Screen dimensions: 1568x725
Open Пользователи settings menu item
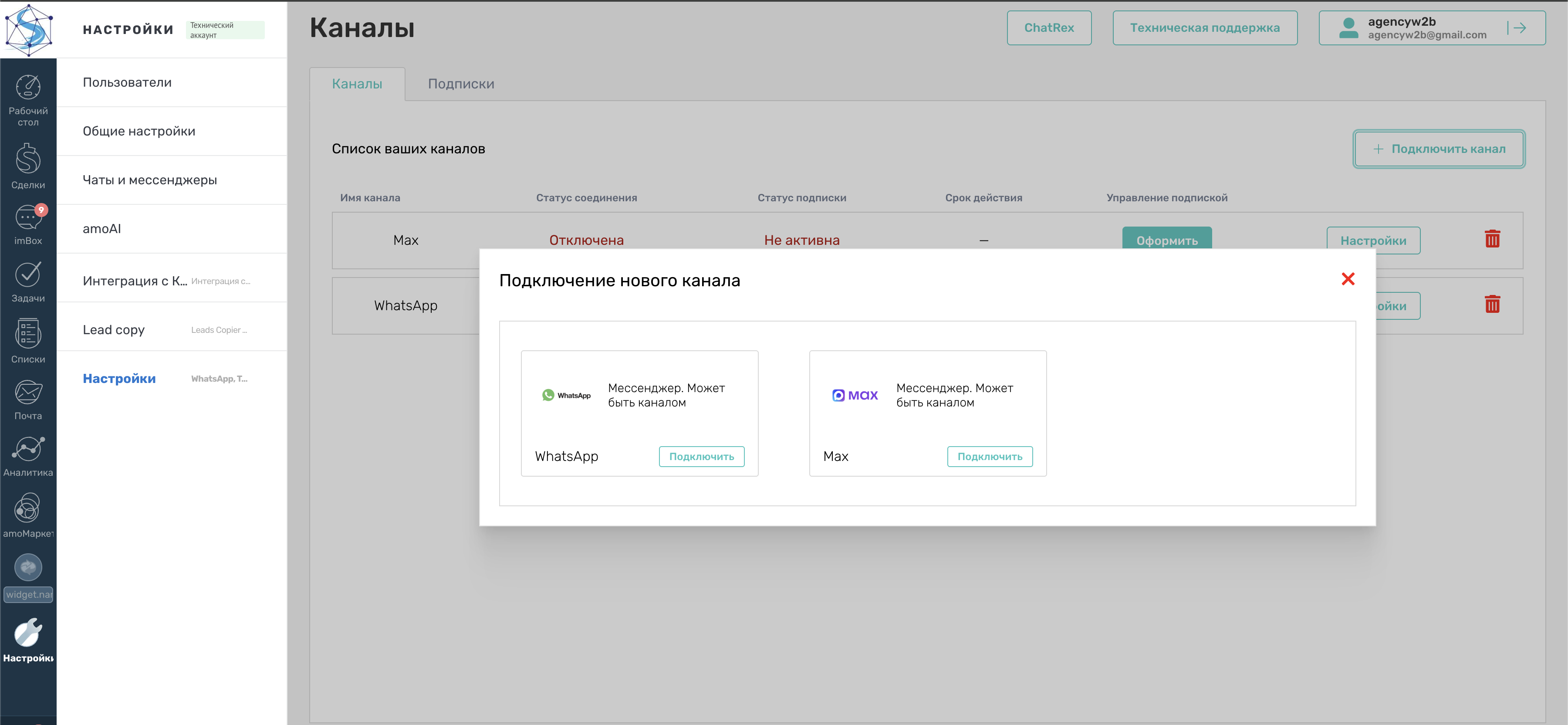click(x=127, y=83)
